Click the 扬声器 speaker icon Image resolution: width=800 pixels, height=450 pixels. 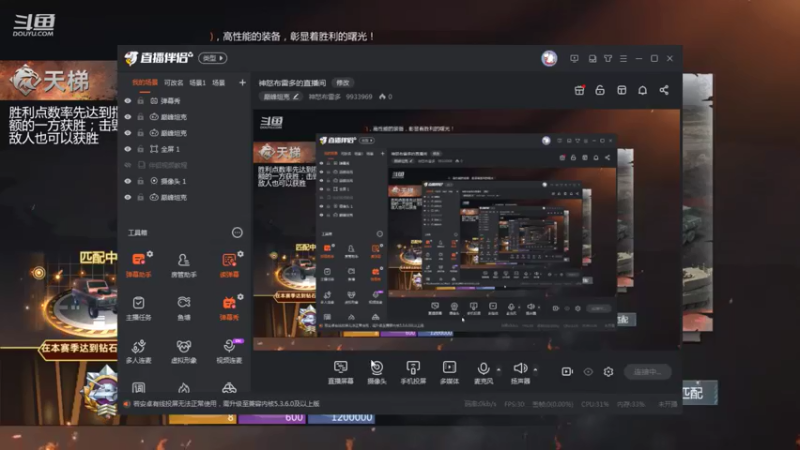[520, 368]
